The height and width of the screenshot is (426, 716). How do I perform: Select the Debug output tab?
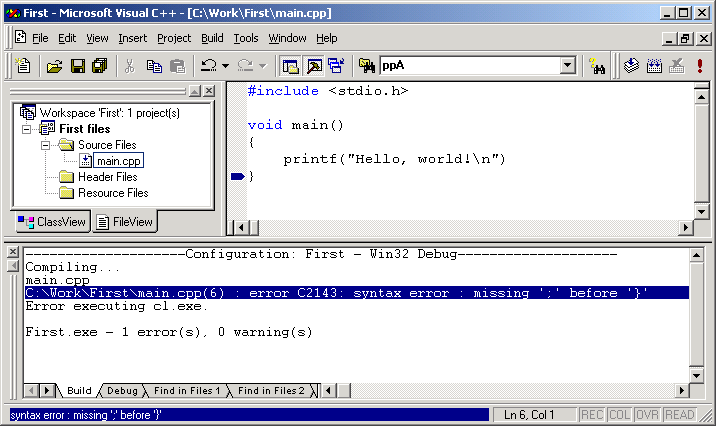122,391
